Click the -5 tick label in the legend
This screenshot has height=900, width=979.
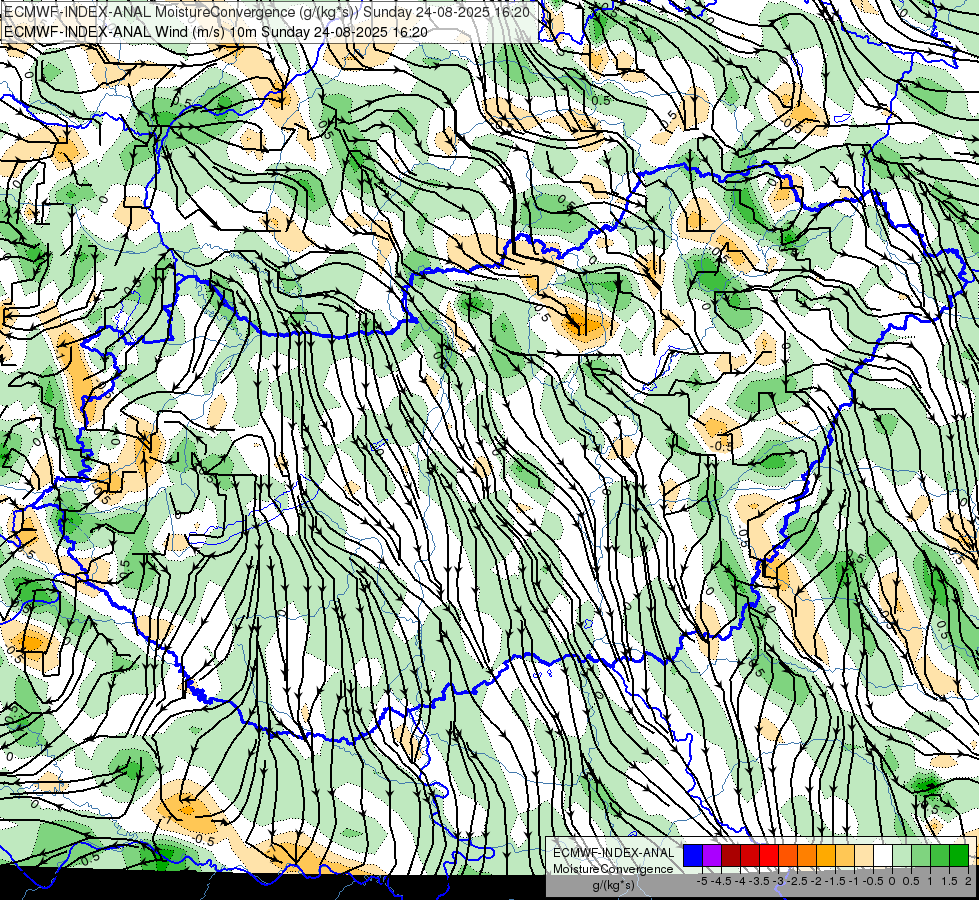point(702,881)
